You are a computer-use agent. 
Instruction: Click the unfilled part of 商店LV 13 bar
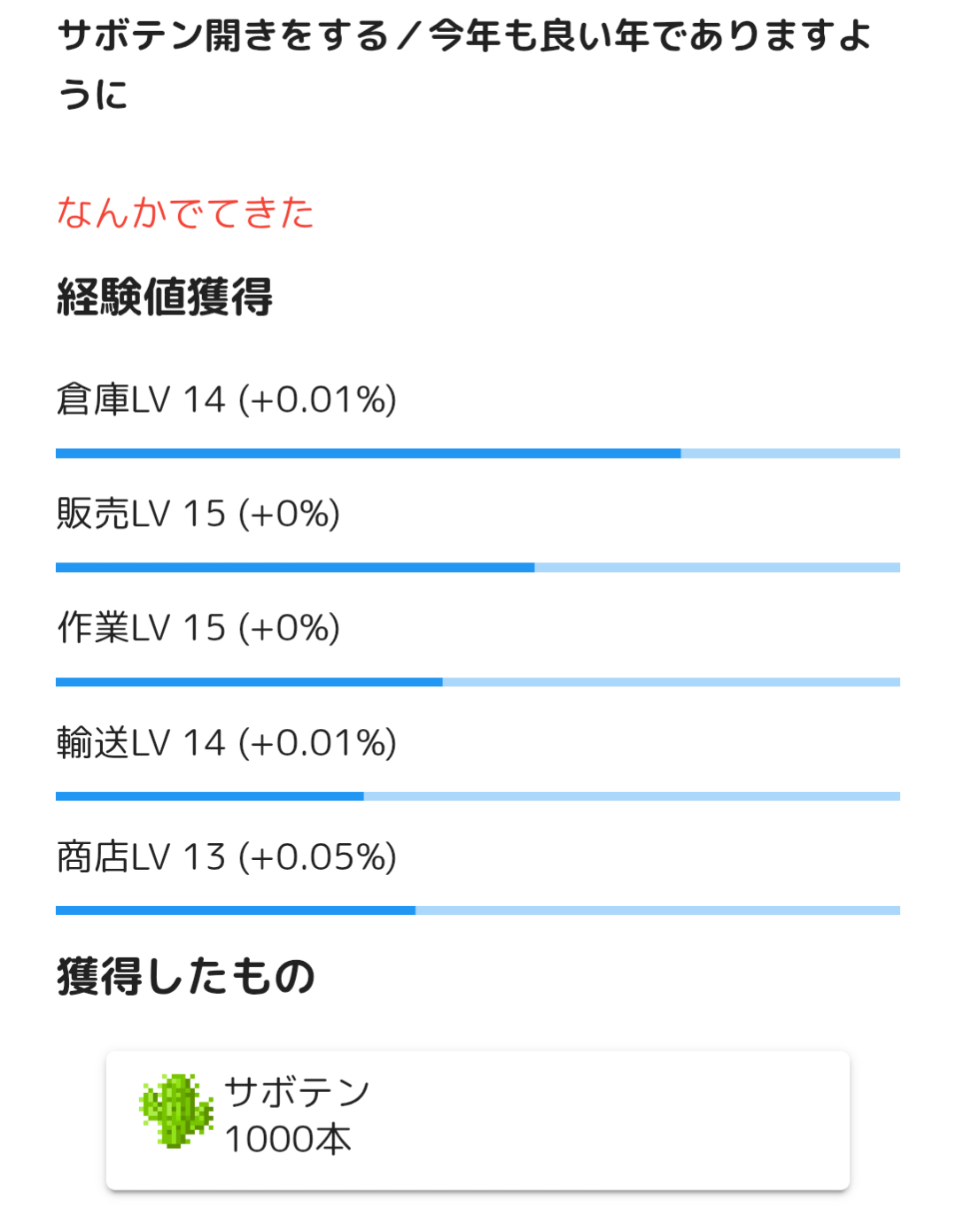[x=657, y=910]
